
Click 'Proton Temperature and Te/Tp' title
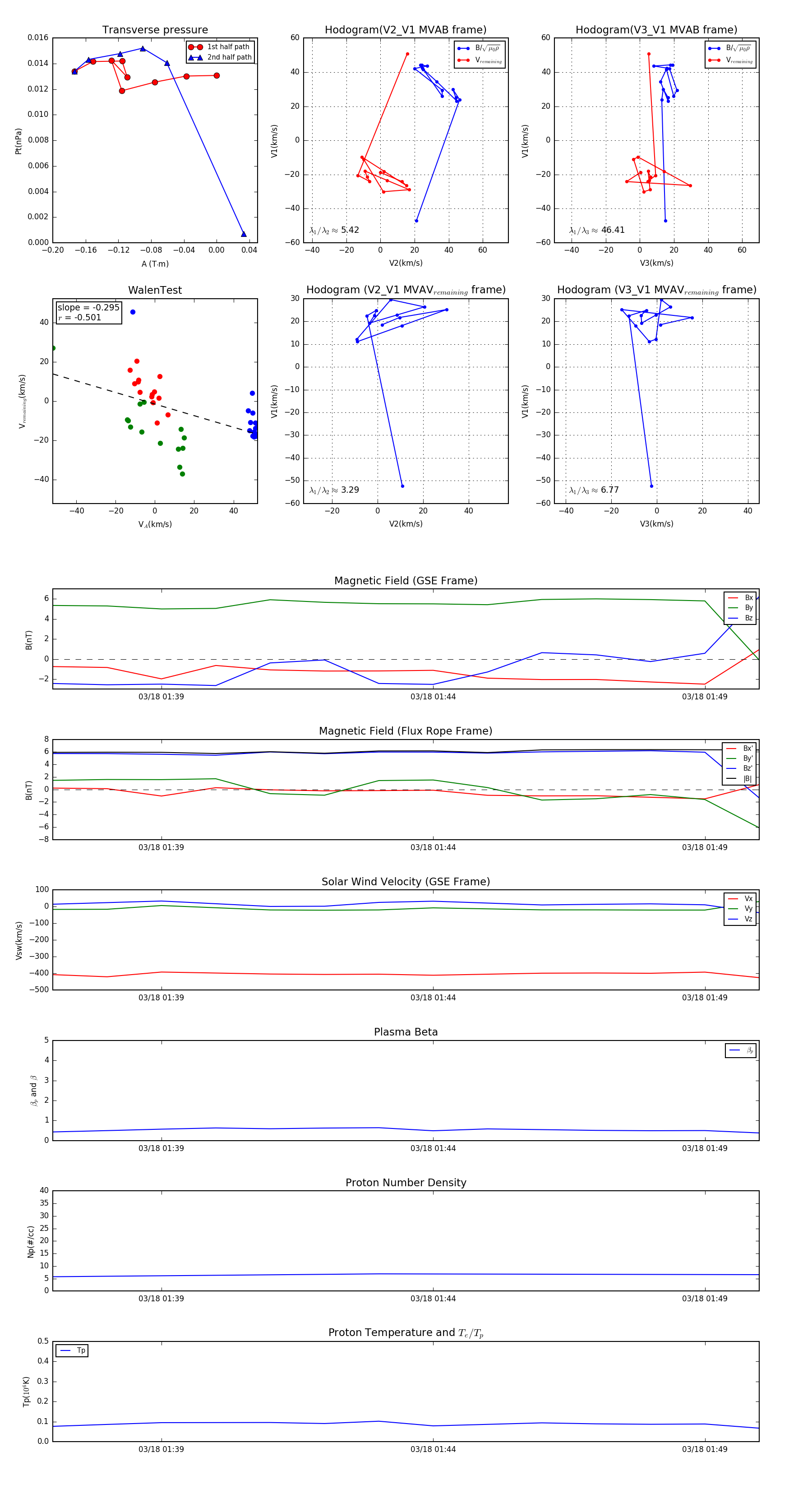coord(406,1333)
